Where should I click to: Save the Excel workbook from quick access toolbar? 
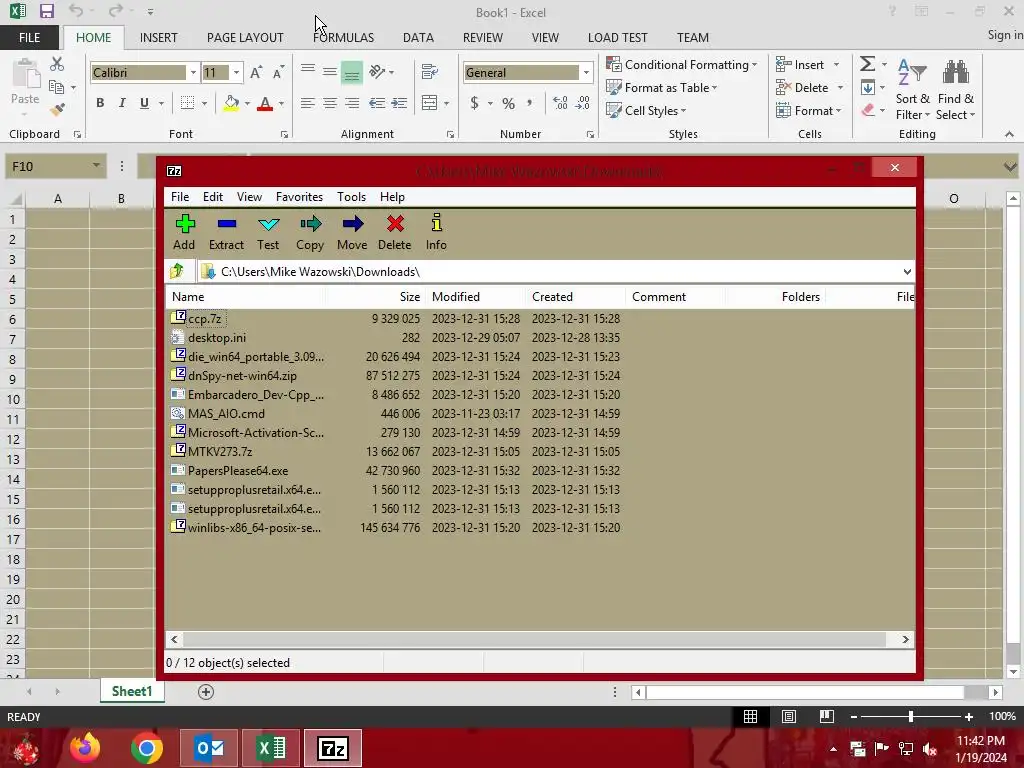pyautogui.click(x=46, y=12)
